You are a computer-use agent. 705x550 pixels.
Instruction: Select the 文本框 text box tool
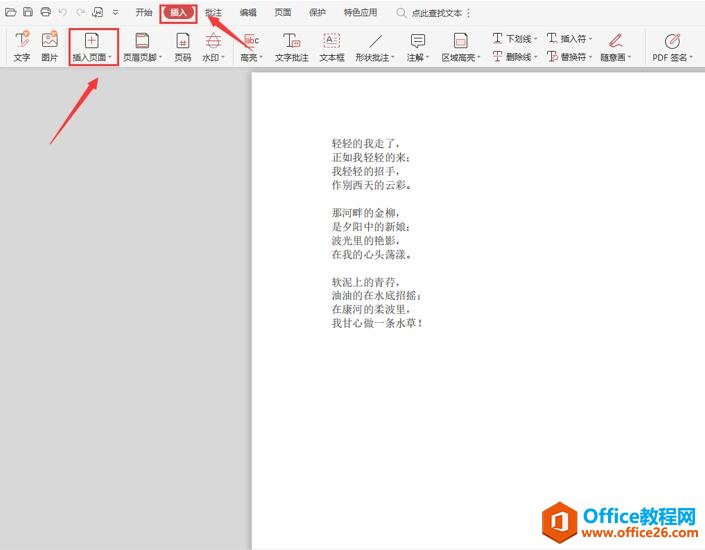tap(332, 46)
